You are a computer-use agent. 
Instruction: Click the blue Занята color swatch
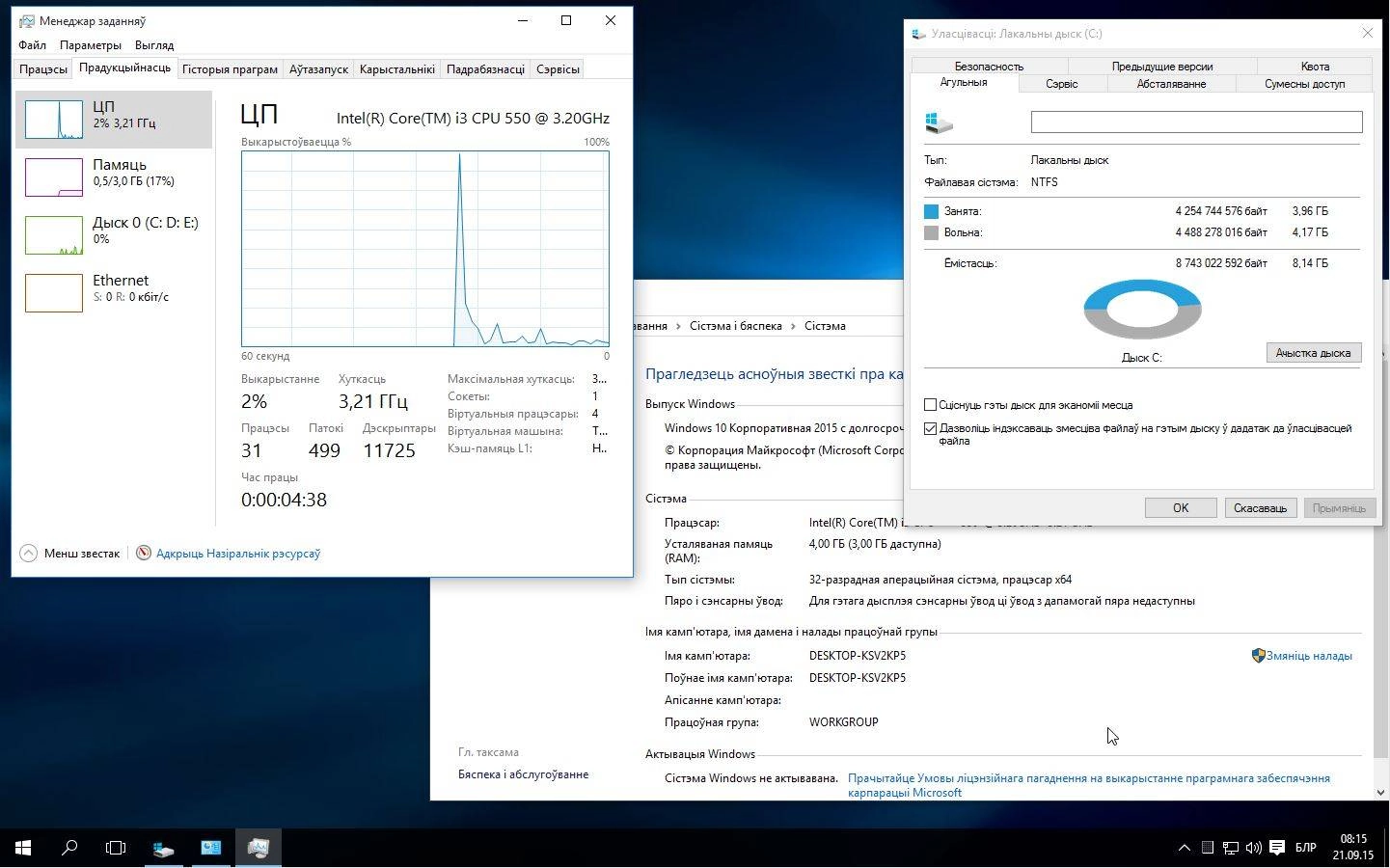(x=931, y=211)
